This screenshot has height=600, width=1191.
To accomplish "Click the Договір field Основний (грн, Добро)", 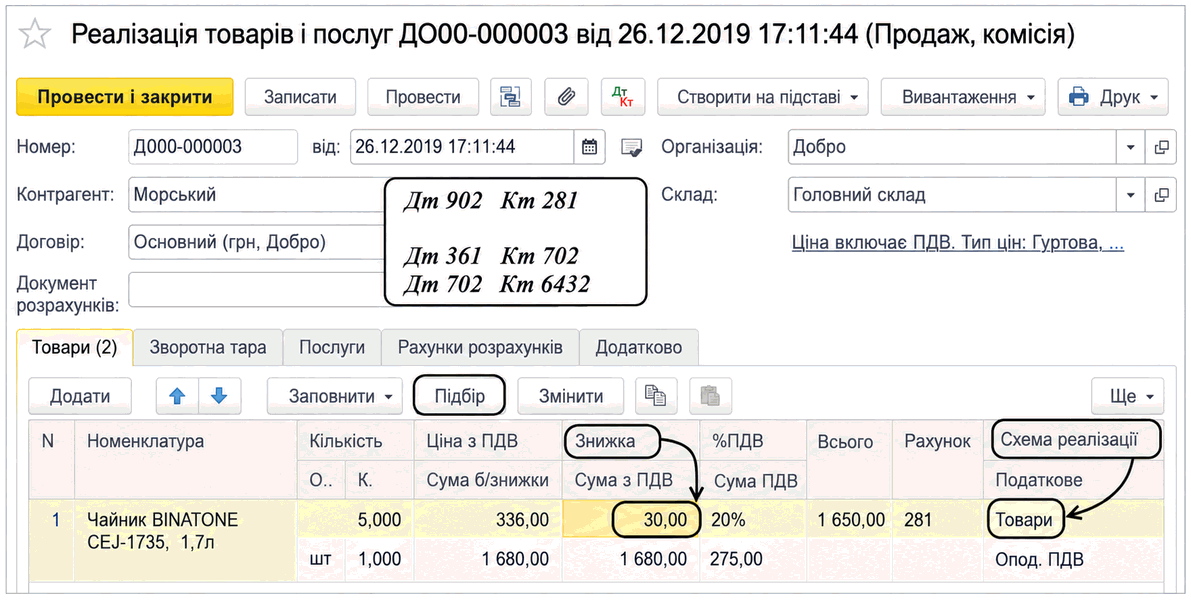I will click(x=258, y=243).
